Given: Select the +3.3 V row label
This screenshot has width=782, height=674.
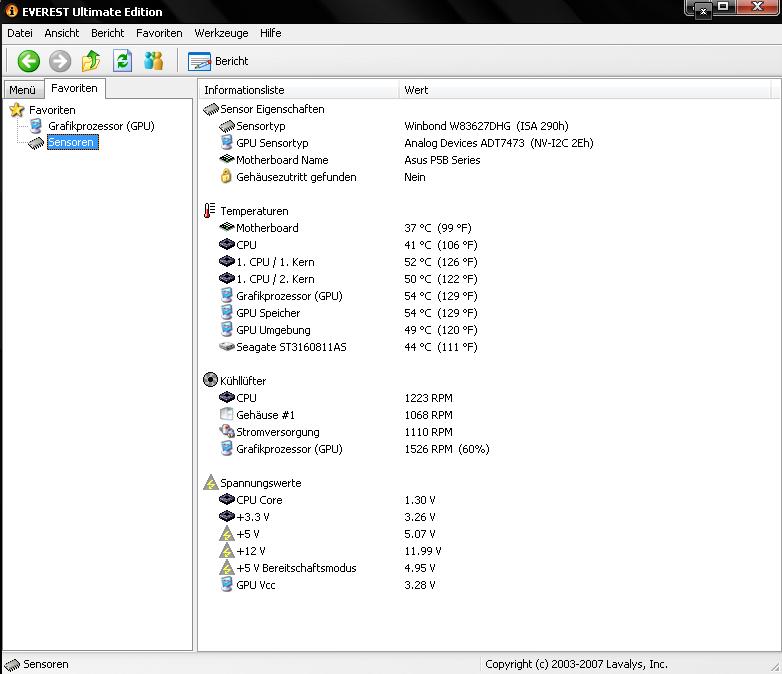Looking at the screenshot, I should tap(253, 517).
